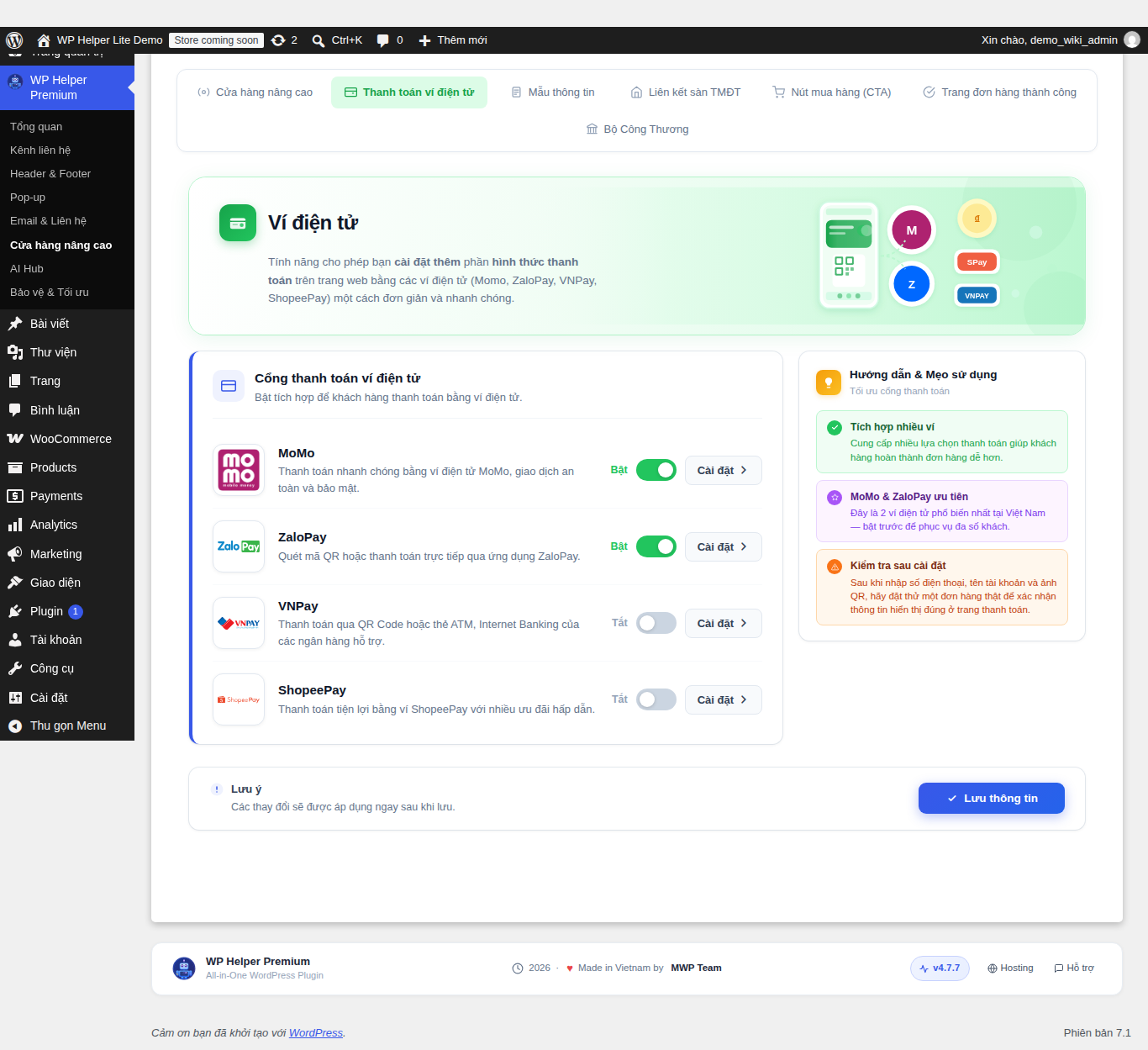Save with the Lưu thông tin button
Screen dimensions: 1148x1050
pyautogui.click(x=992, y=799)
